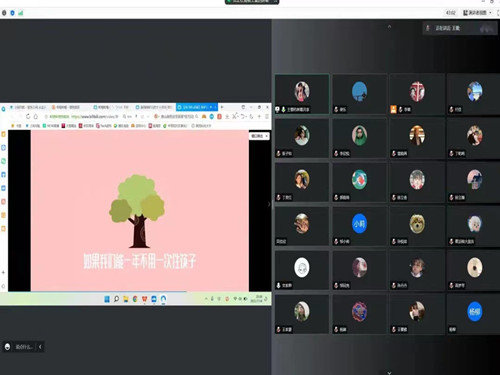Click the active speaker banner top right

coord(460,28)
